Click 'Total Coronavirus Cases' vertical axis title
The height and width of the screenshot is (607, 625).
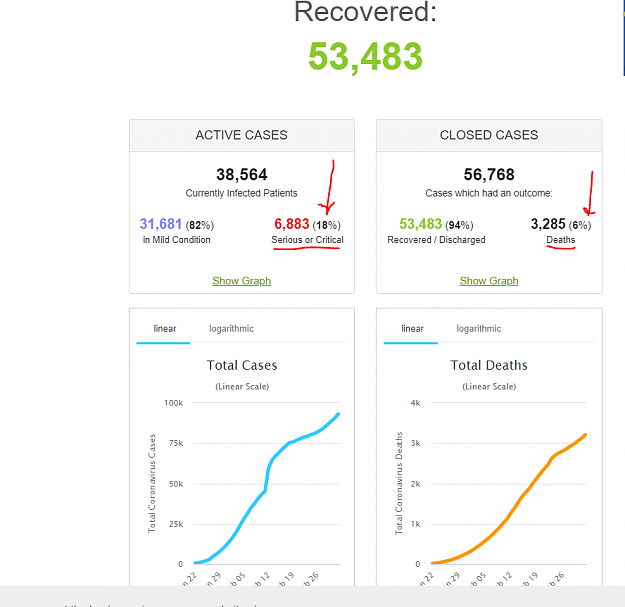click(152, 483)
